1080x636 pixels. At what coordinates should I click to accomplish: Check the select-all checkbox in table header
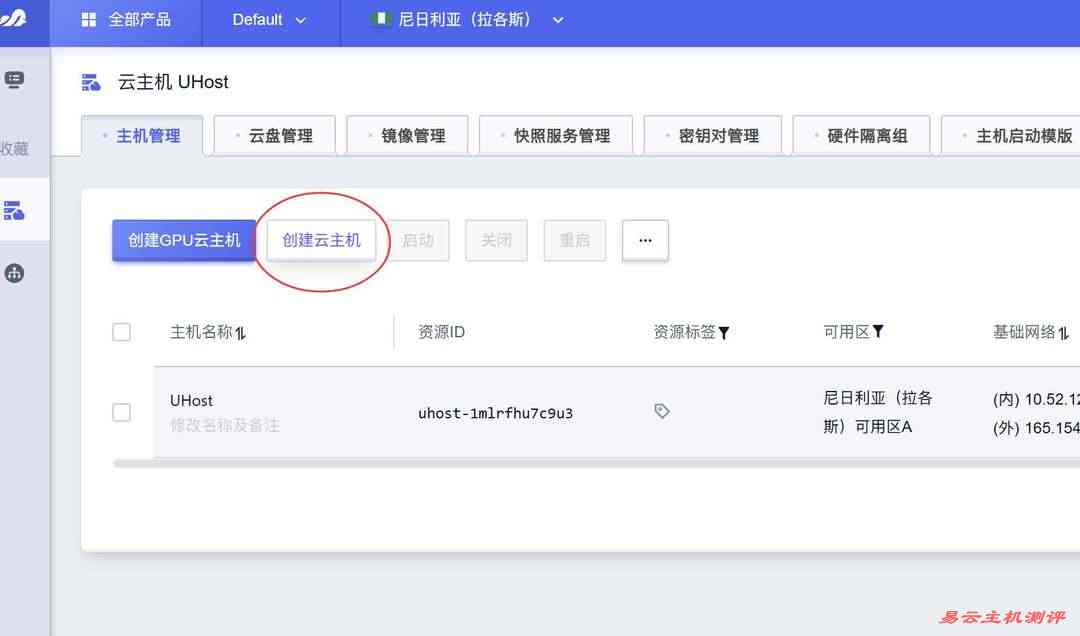point(122,332)
